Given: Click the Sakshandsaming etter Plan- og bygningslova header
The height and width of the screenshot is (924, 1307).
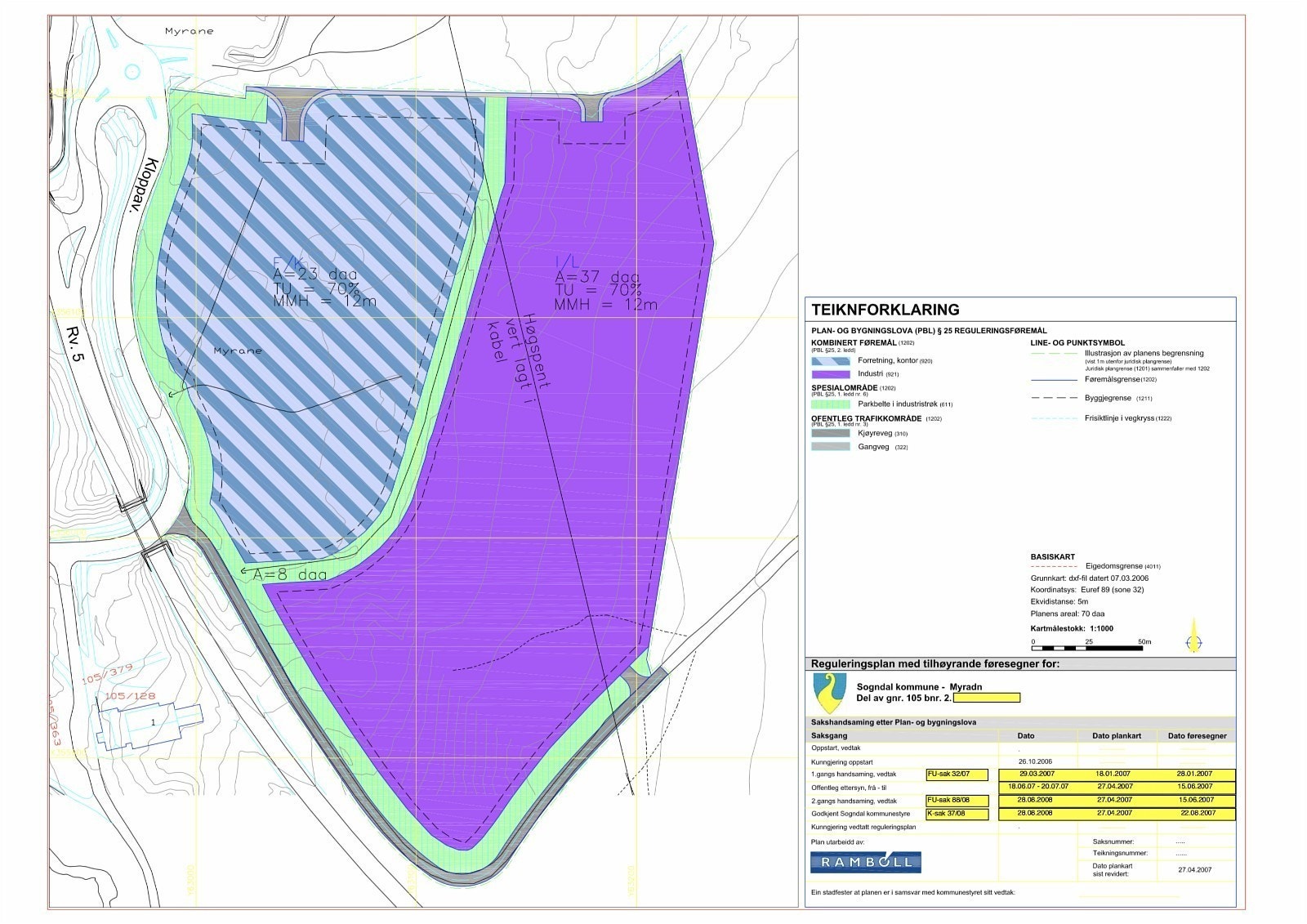Looking at the screenshot, I should [893, 722].
